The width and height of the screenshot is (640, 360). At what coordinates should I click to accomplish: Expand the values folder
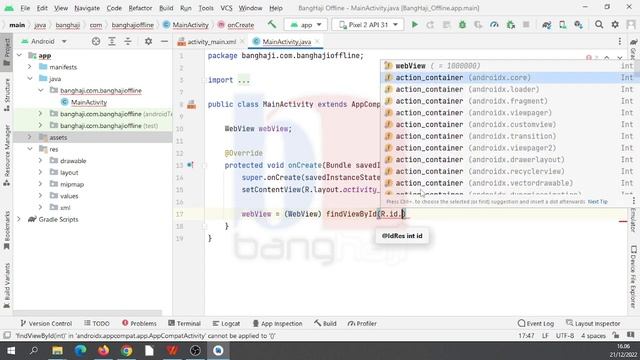40,196
